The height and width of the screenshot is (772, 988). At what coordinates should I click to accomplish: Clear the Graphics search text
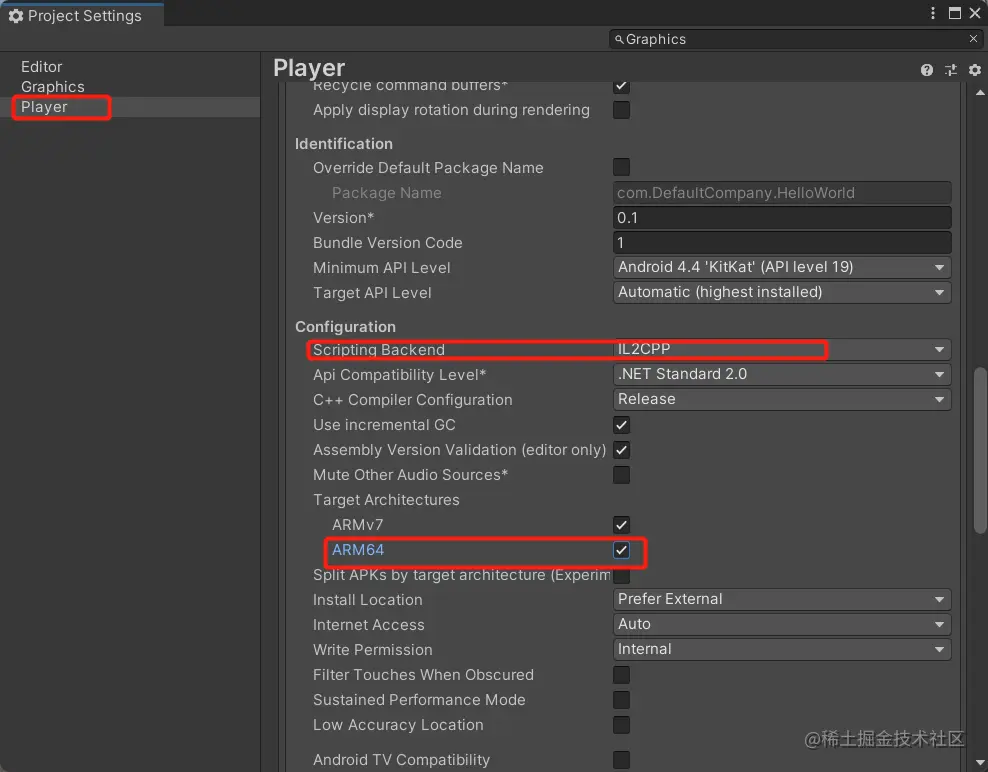[974, 39]
